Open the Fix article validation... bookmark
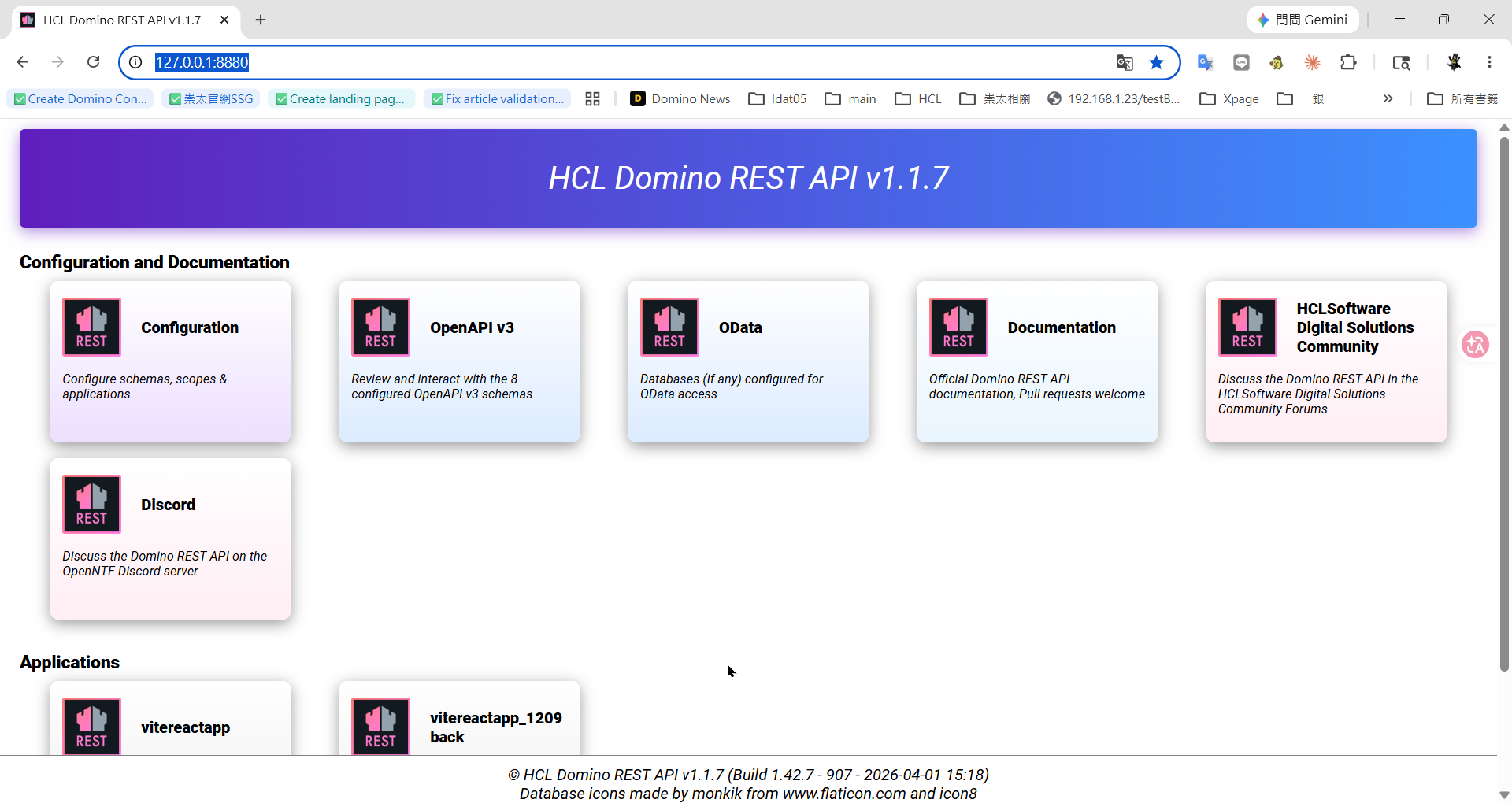The image size is (1512, 803). (x=498, y=98)
